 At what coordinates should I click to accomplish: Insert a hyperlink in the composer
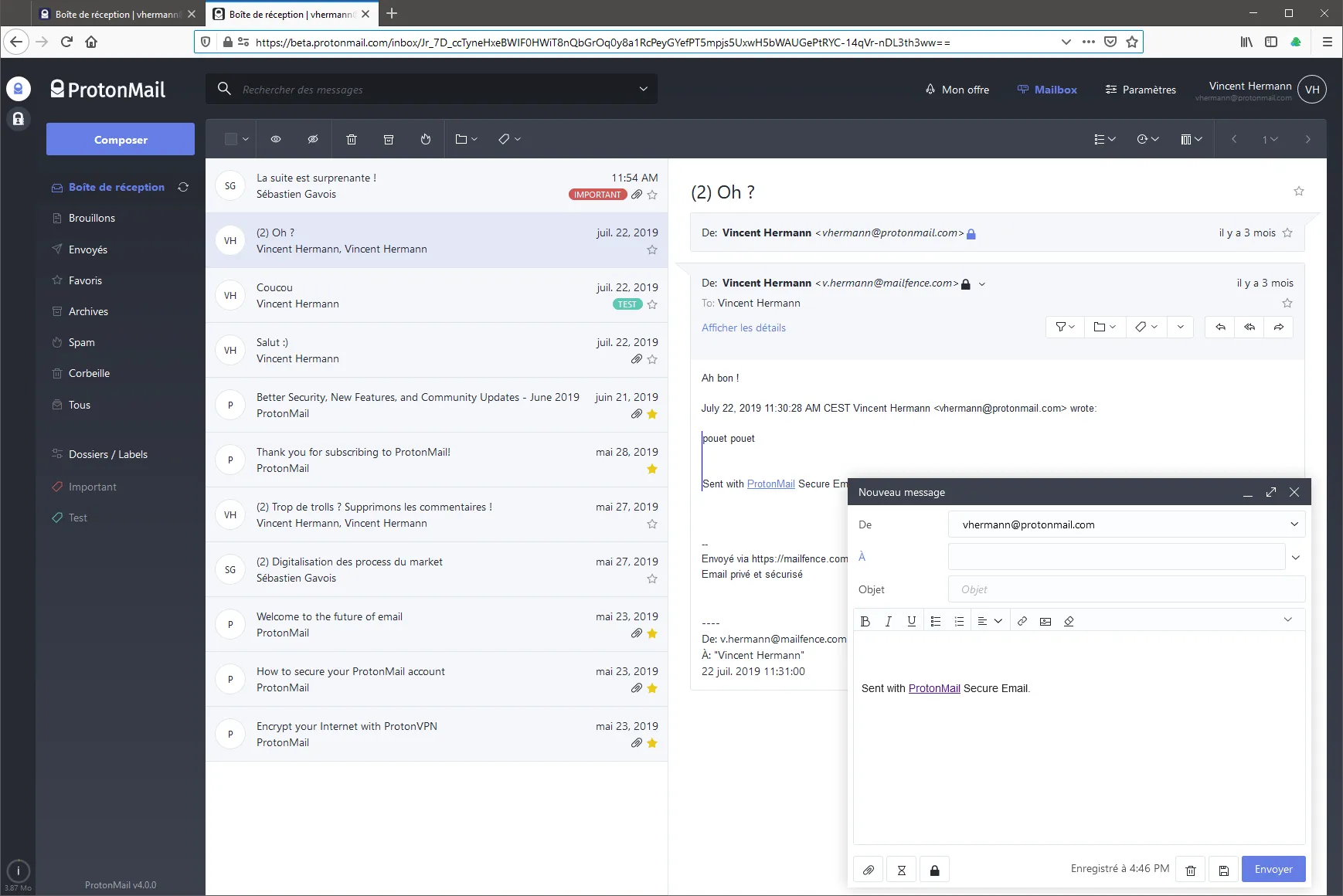click(1022, 620)
